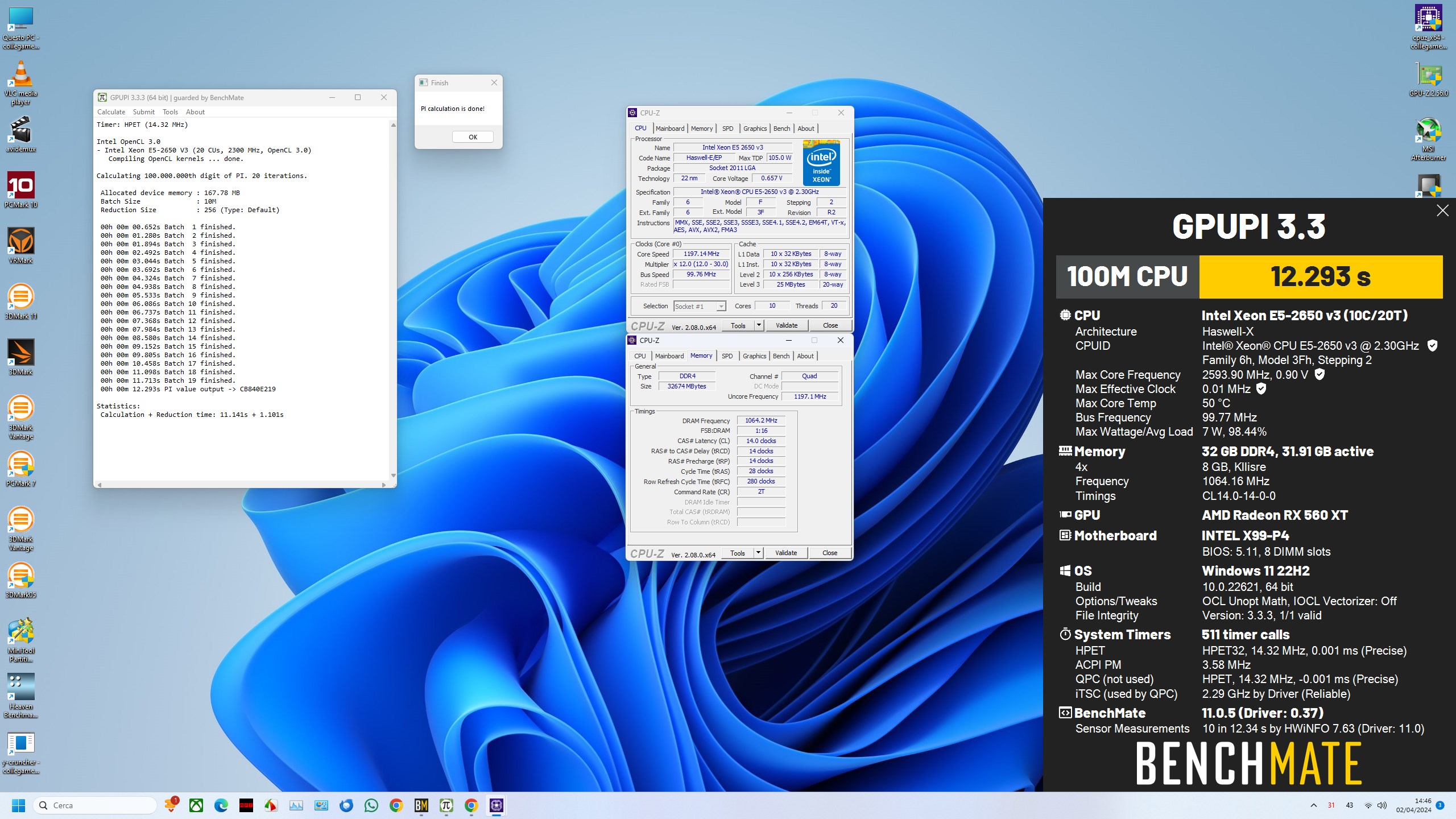Open the taskbar clock showing 14:46
1456x819 pixels.
coord(1413,805)
